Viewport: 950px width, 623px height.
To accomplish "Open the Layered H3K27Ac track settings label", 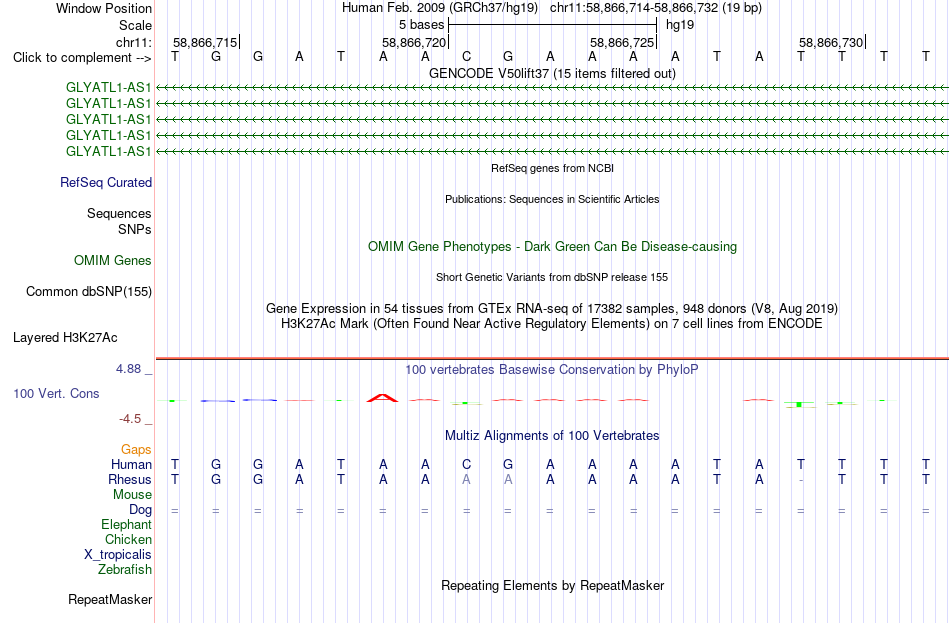I will [x=65, y=338].
